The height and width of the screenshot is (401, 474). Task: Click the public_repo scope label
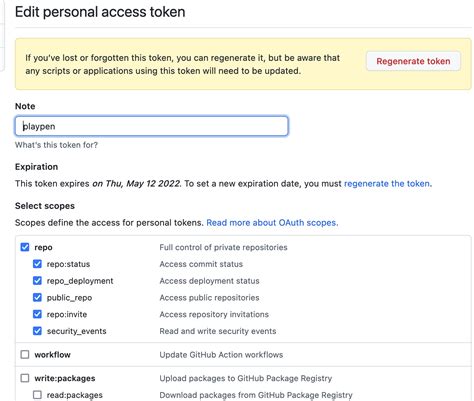coord(69,298)
